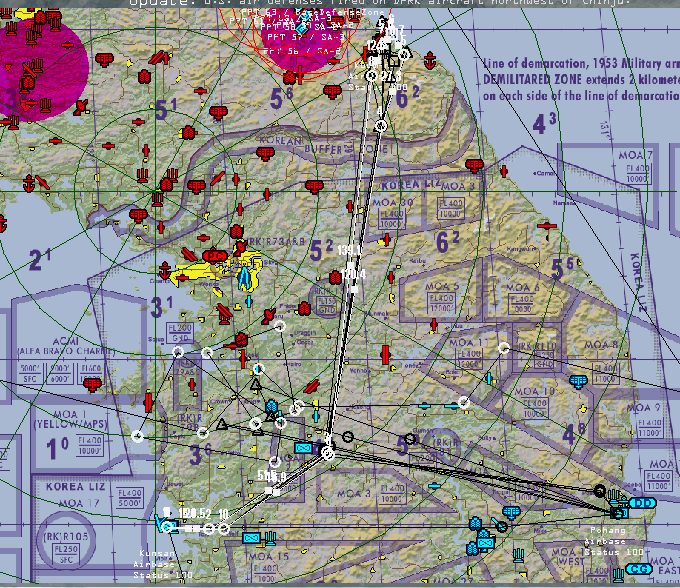The width and height of the screenshot is (680, 588).
Task: Select the upper black triangle marker
Action: (x=255, y=384)
